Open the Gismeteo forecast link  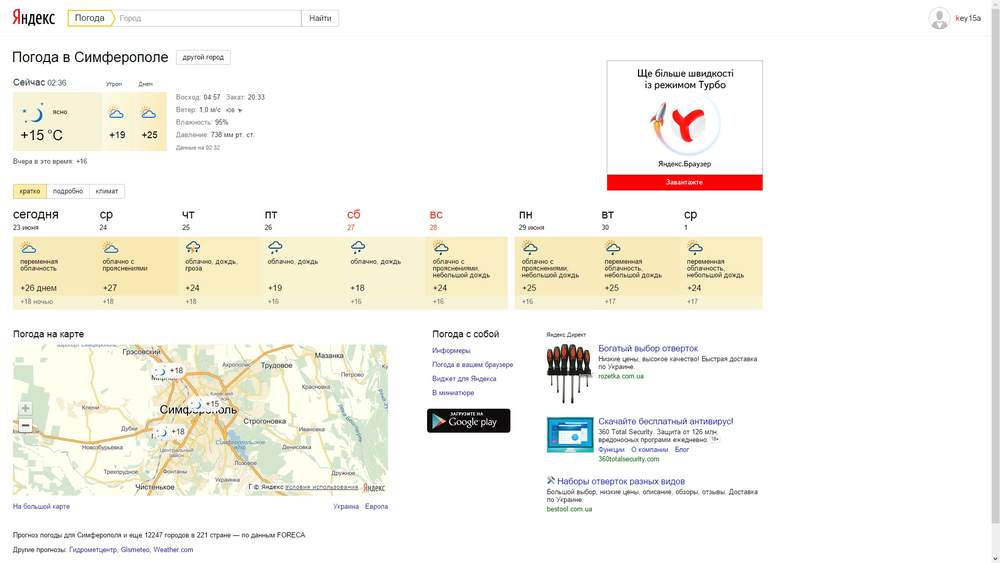[x=135, y=550]
